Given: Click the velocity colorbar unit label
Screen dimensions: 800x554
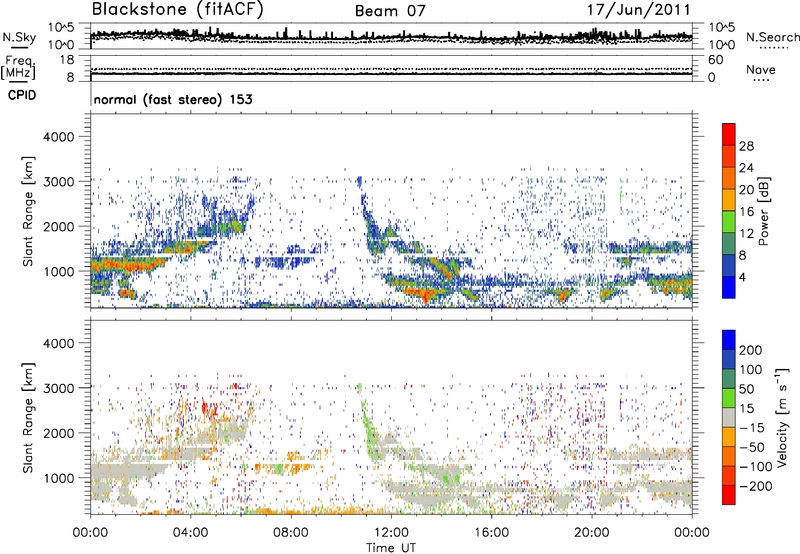Looking at the screenshot, I should [782, 417].
